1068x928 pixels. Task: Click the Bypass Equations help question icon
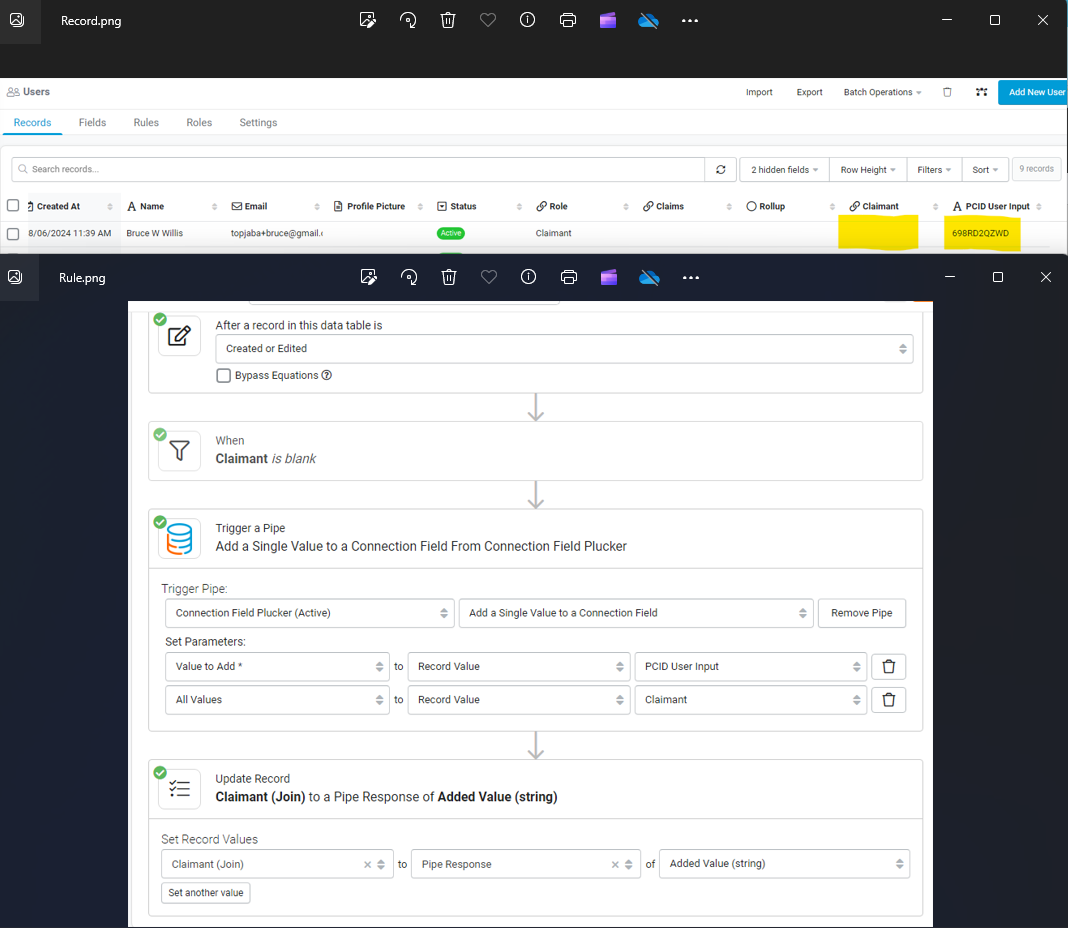(x=326, y=375)
